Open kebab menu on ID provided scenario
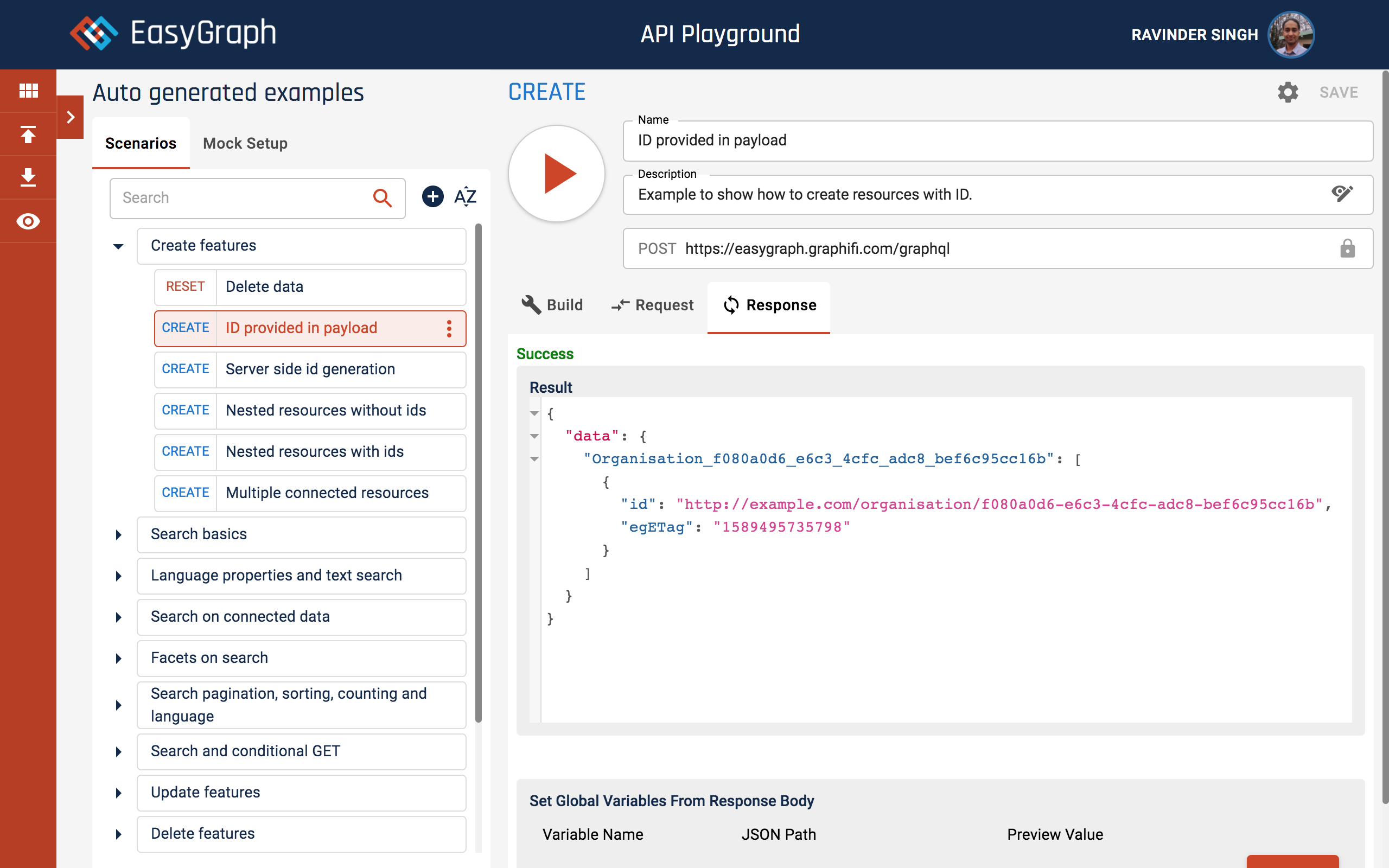This screenshot has height=868, width=1389. click(x=449, y=328)
